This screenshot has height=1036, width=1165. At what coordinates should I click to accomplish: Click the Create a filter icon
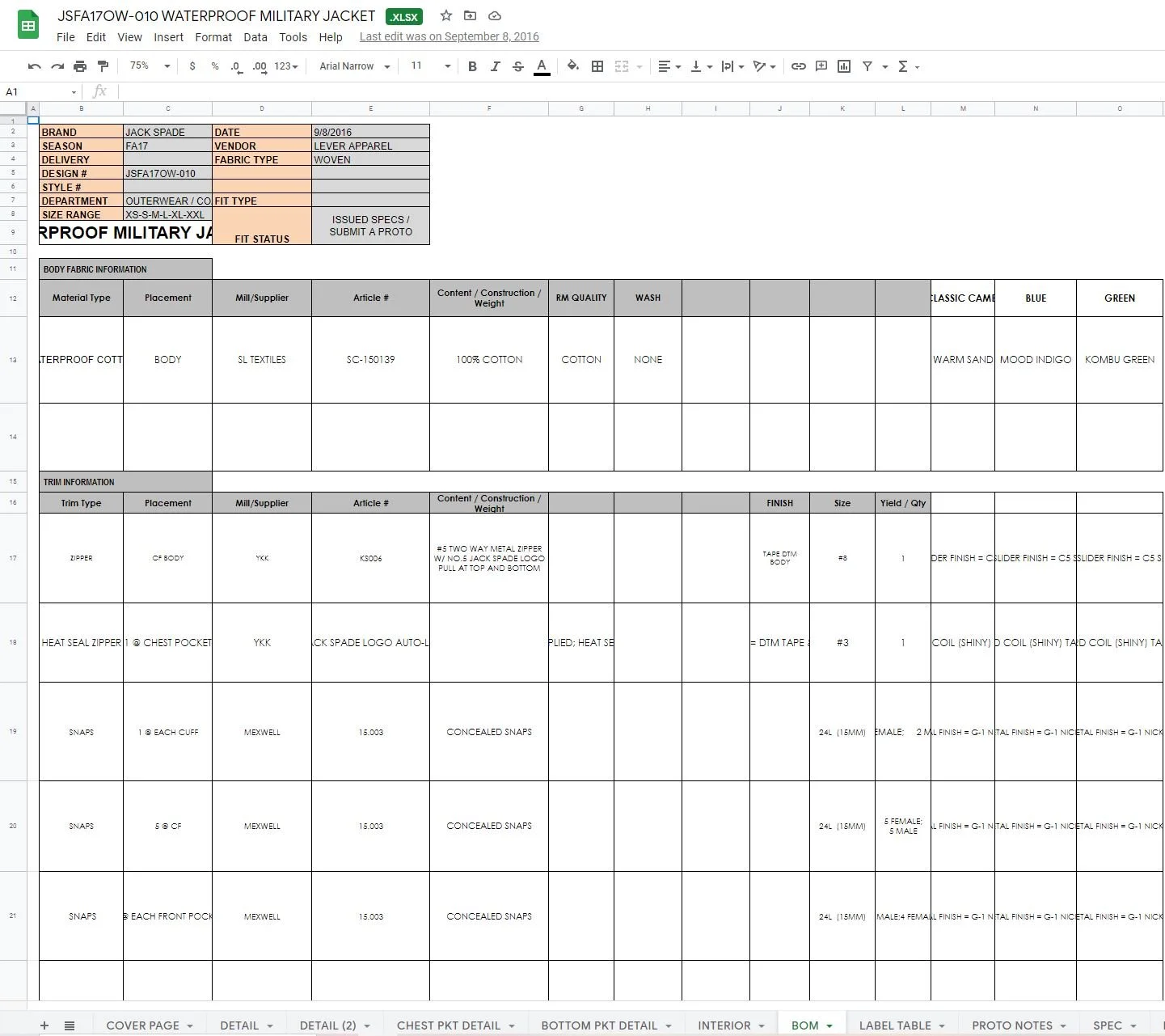pos(867,66)
